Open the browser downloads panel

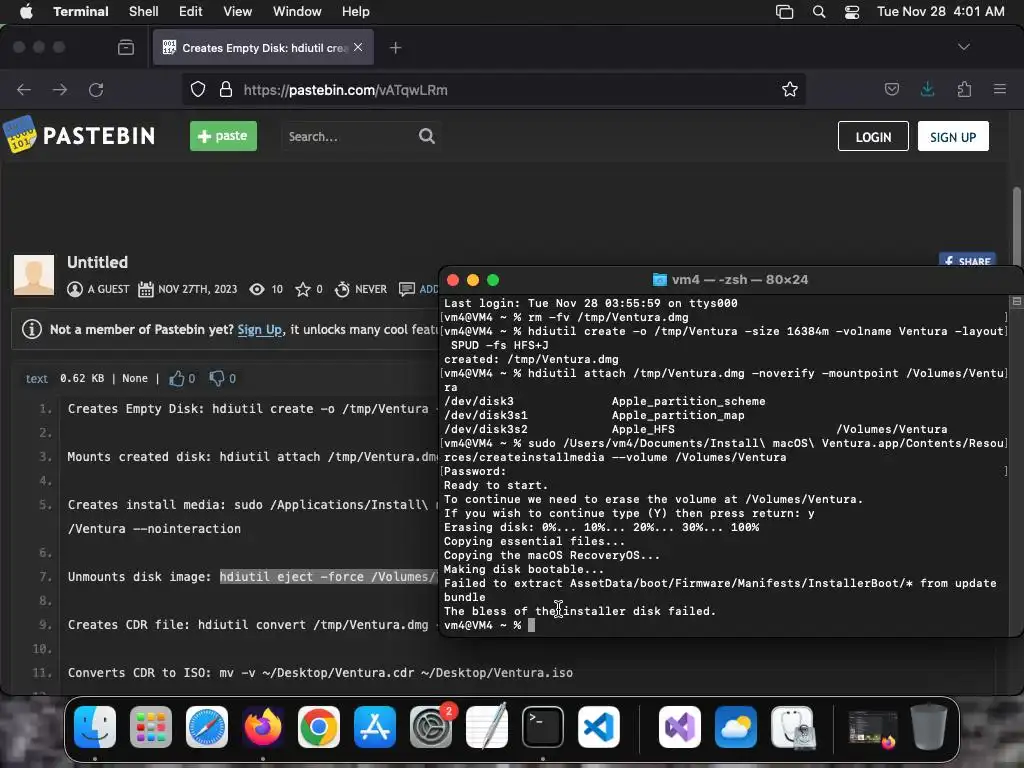pos(927,89)
